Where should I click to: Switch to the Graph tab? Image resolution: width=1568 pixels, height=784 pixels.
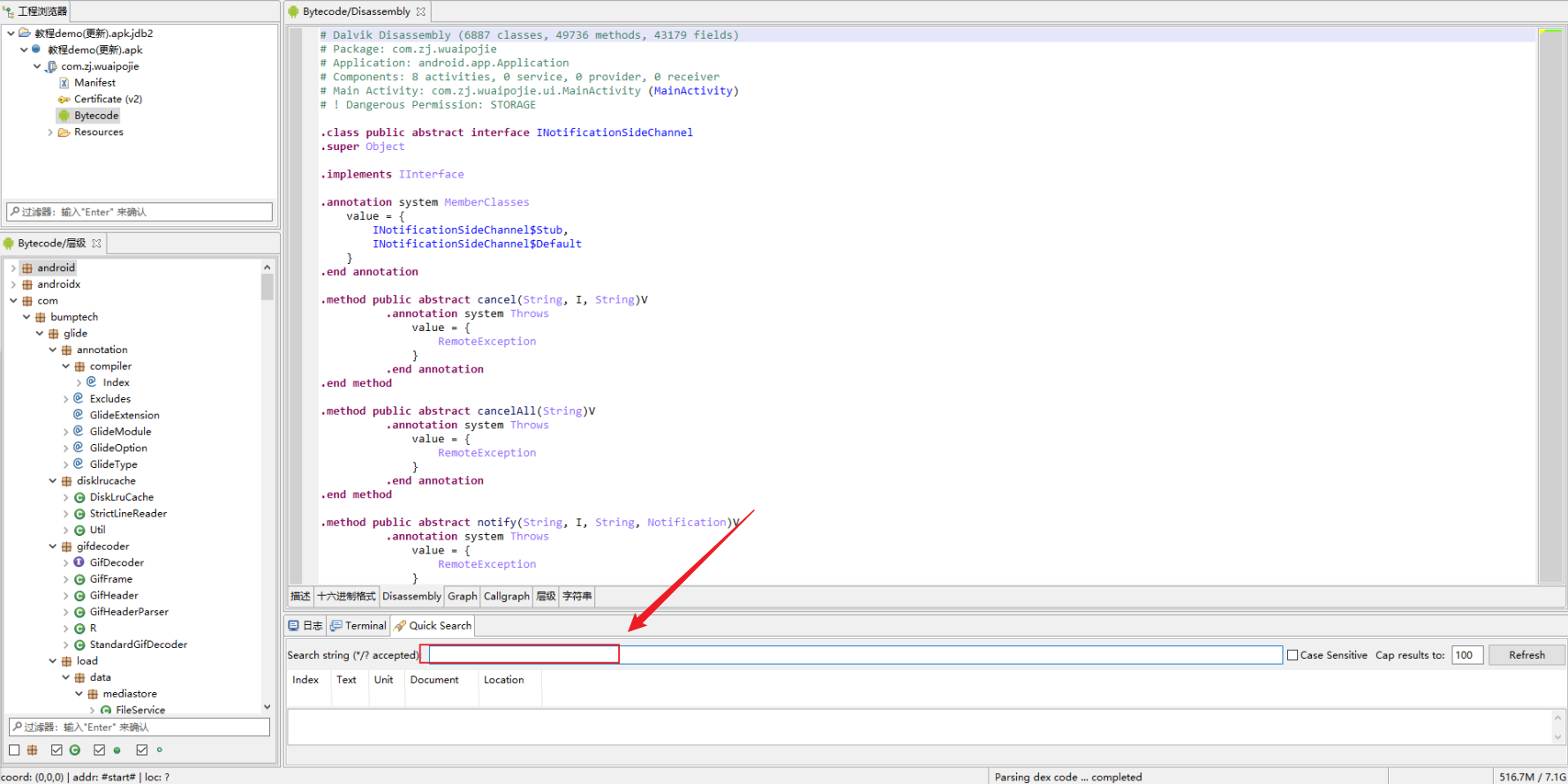[462, 597]
